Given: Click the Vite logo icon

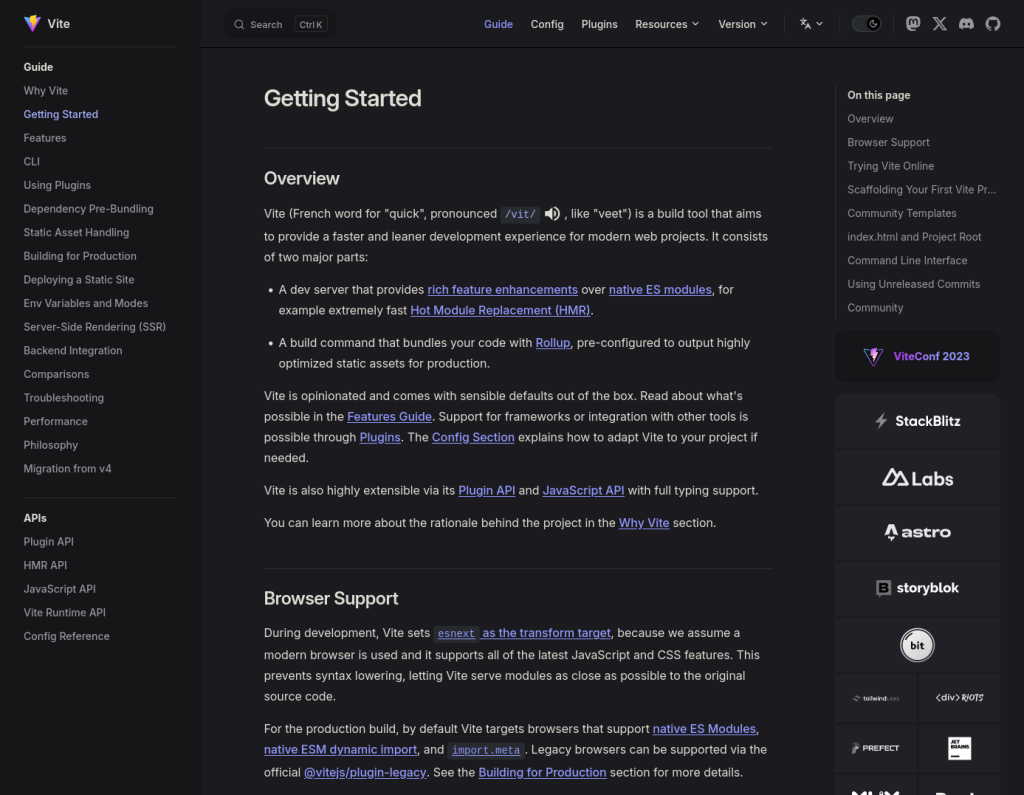Looking at the screenshot, I should click(x=32, y=24).
